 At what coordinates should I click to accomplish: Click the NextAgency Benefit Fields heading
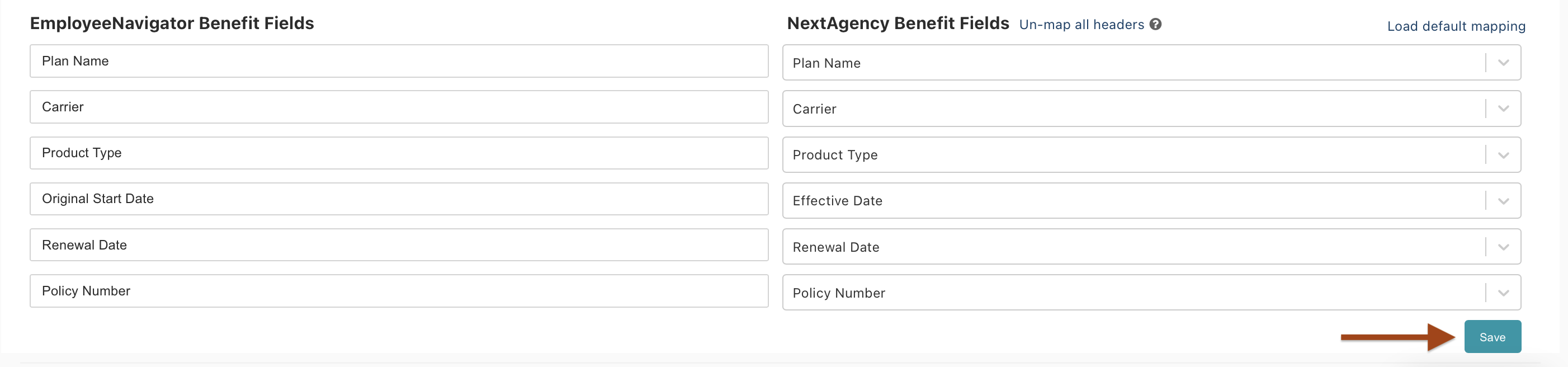(x=897, y=23)
